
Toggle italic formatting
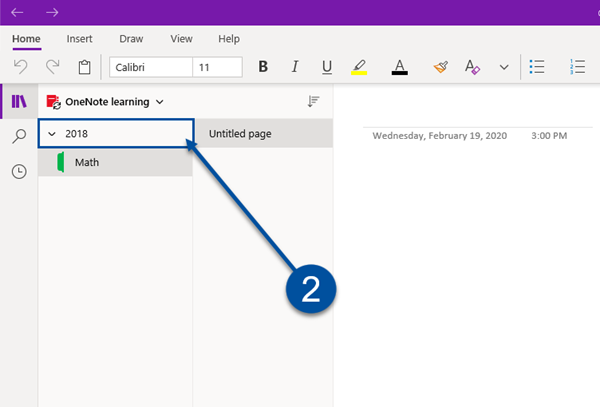click(295, 67)
